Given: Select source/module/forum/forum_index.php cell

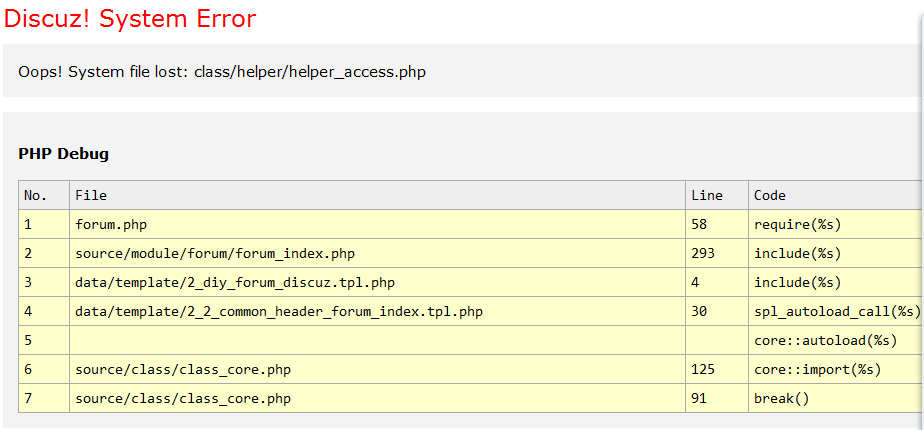Looking at the screenshot, I should click(x=377, y=253).
